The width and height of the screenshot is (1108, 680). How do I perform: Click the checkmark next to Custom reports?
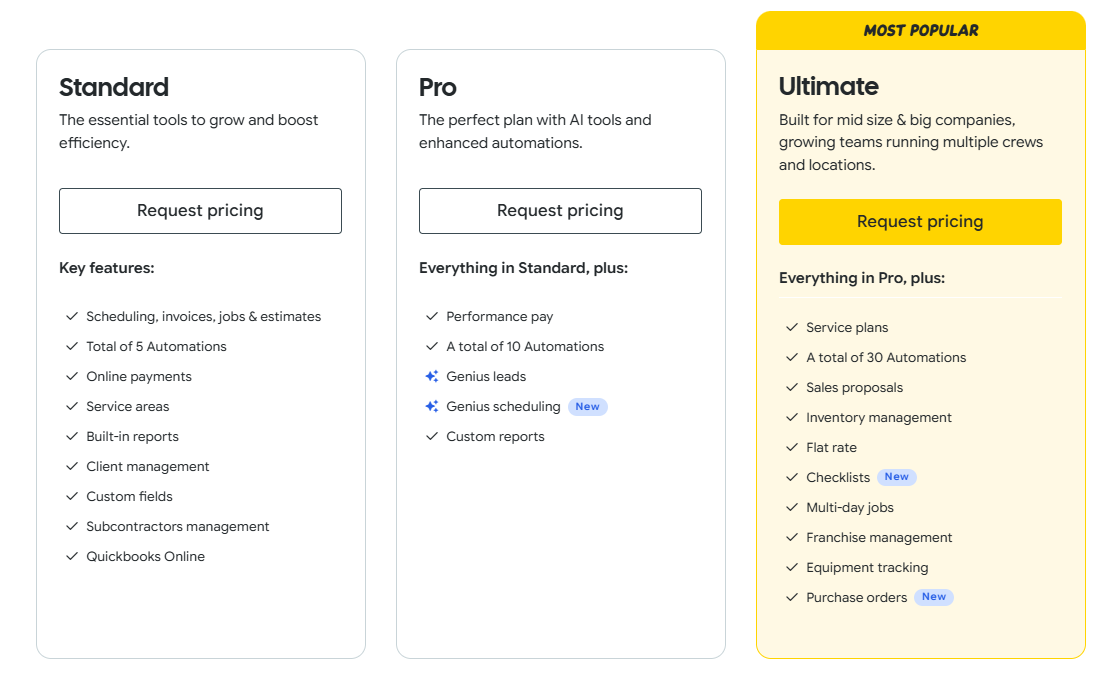[432, 436]
